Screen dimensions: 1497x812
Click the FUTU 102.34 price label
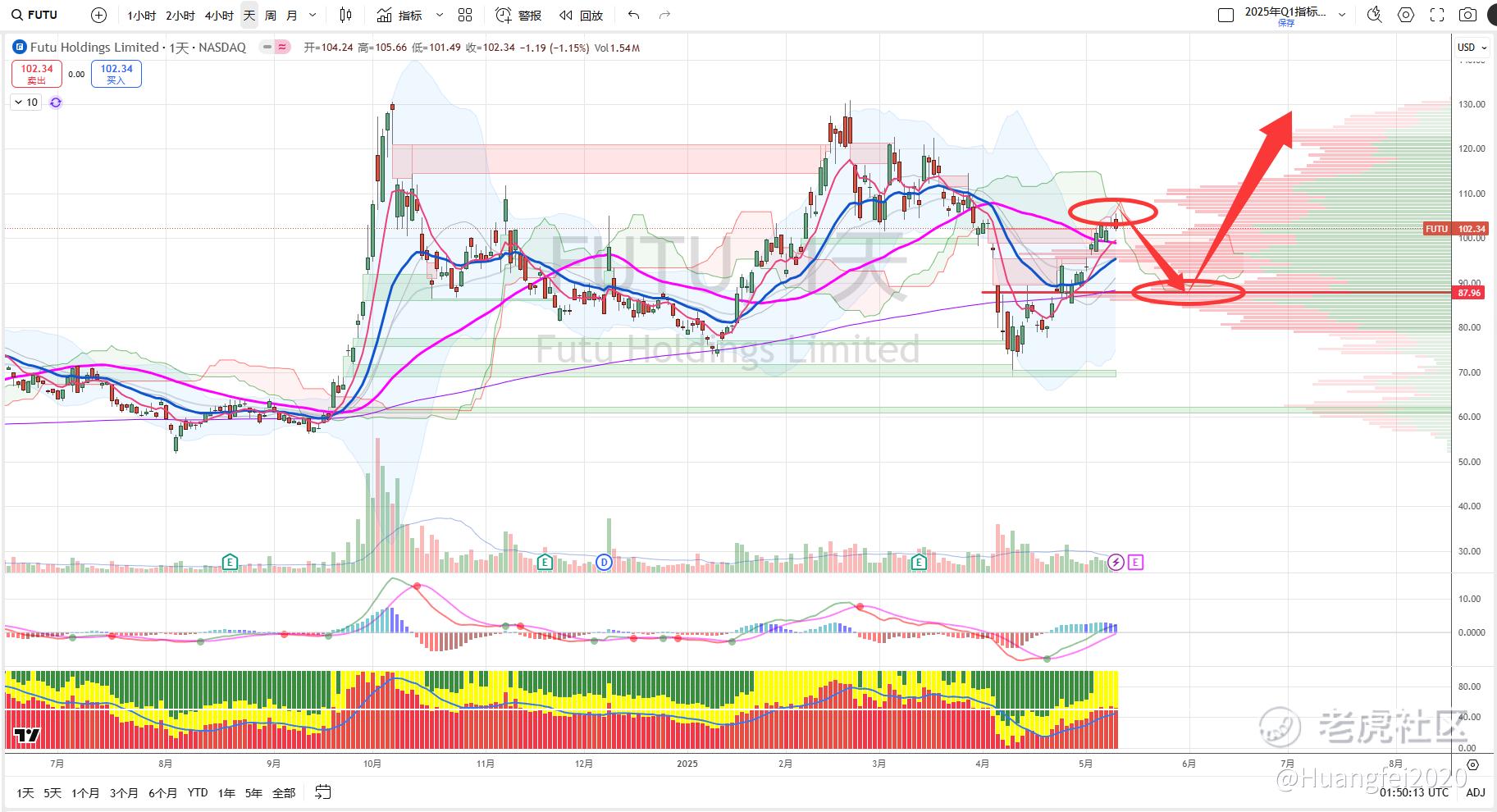tap(1455, 229)
